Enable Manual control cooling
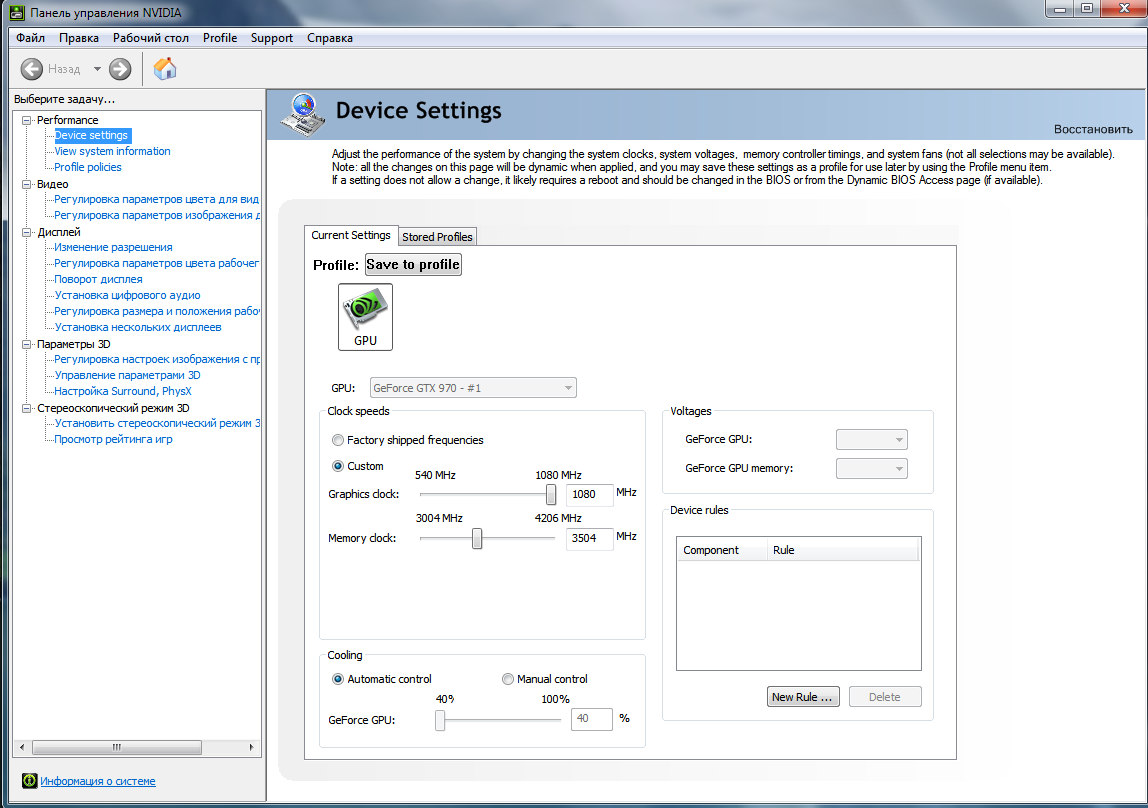The width and height of the screenshot is (1148, 808). (507, 679)
